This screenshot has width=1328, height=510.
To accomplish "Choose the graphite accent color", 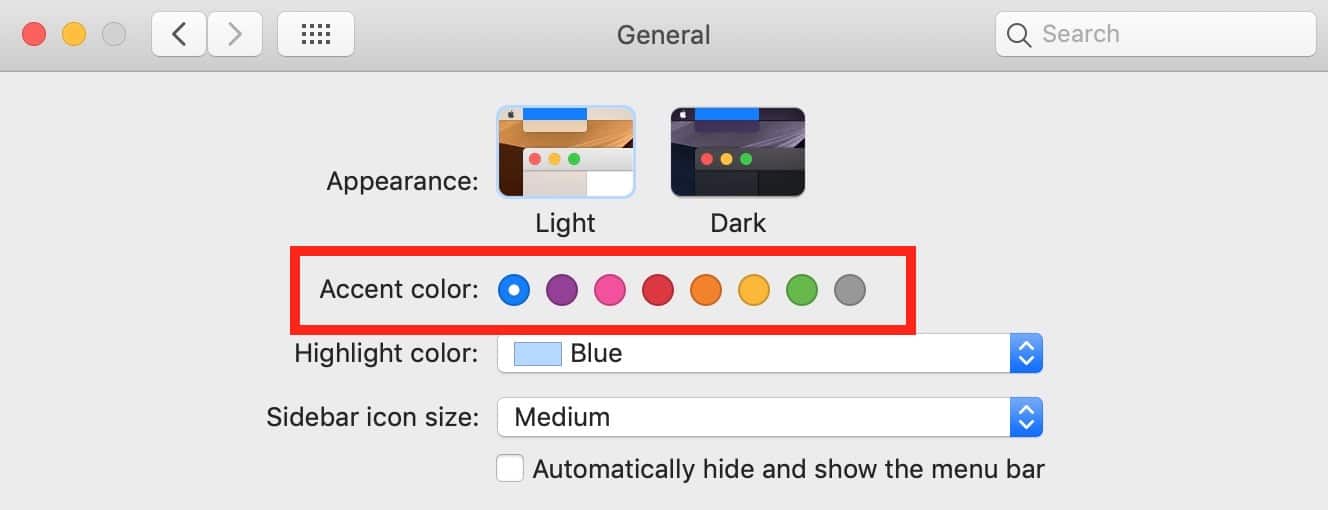I will pyautogui.click(x=850, y=291).
